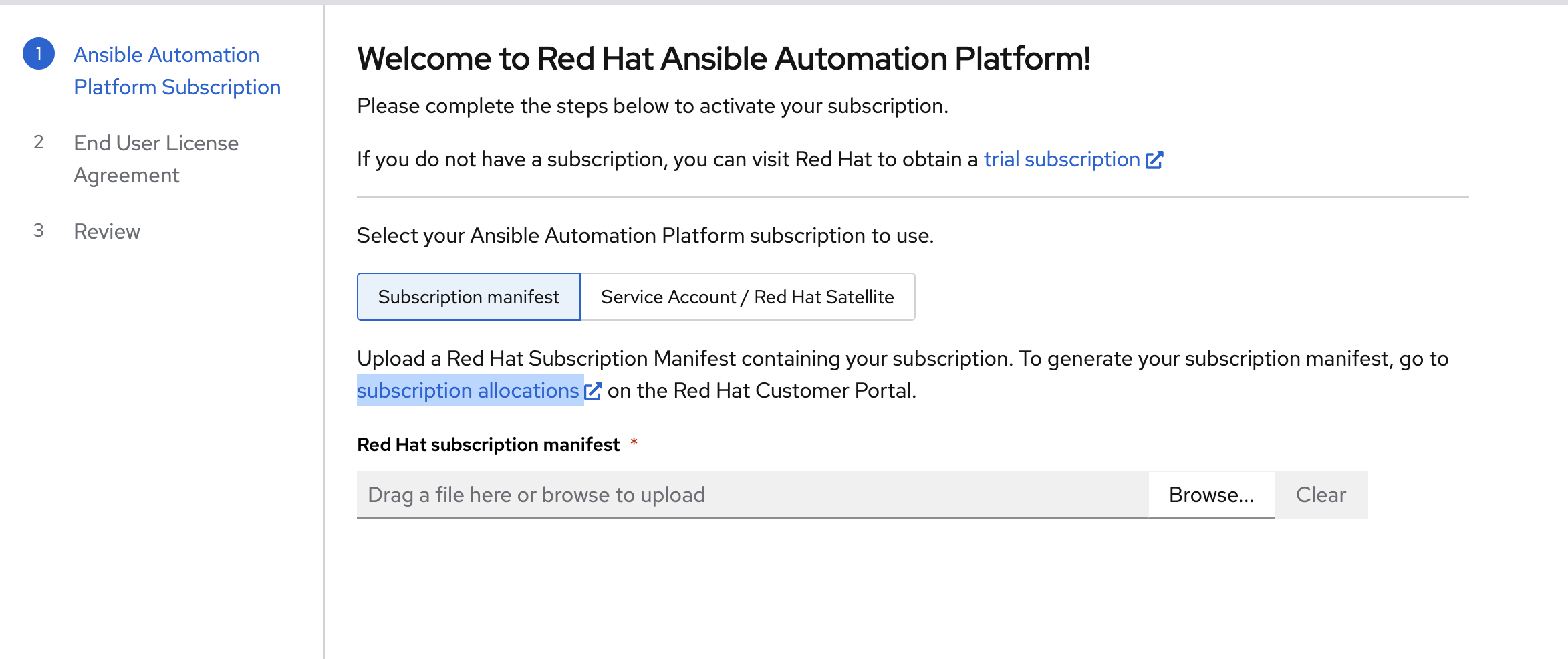Click the step 2 number indicator

39,142
